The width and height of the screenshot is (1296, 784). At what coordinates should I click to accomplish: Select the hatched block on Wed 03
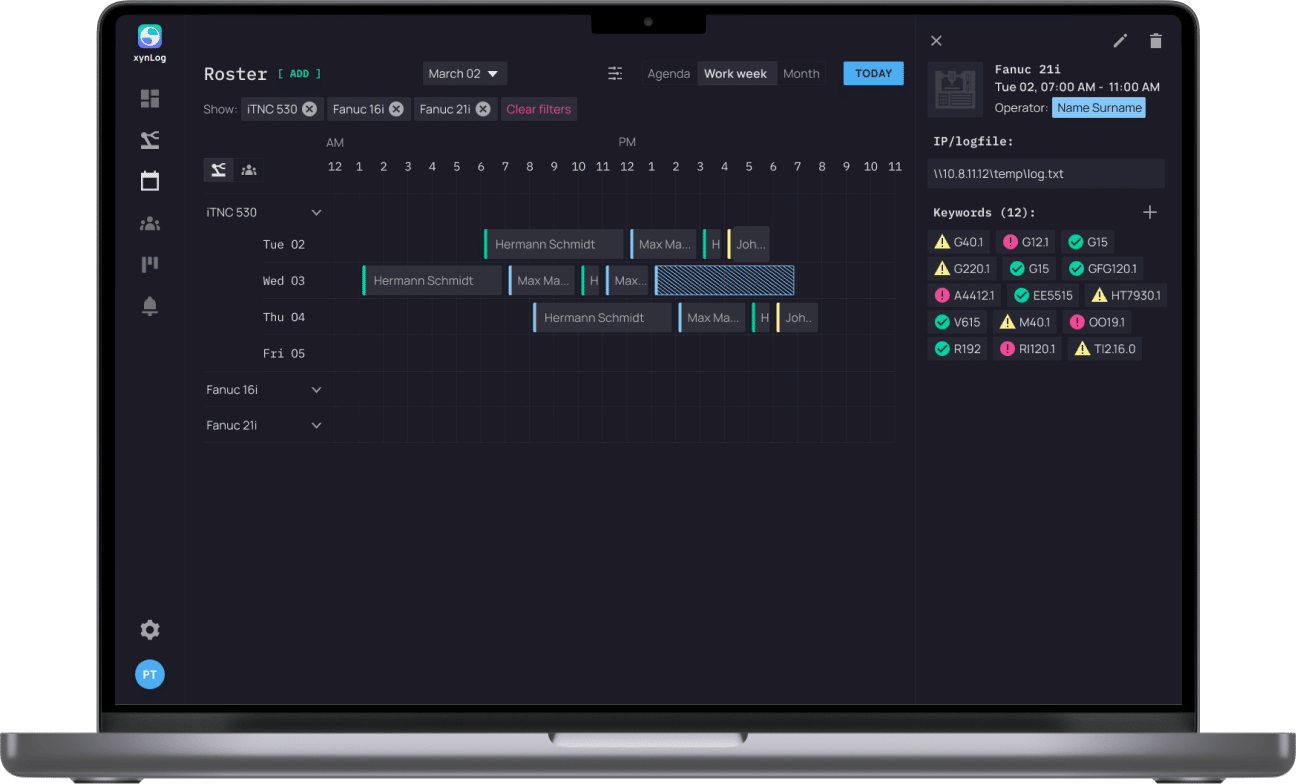[725, 281]
